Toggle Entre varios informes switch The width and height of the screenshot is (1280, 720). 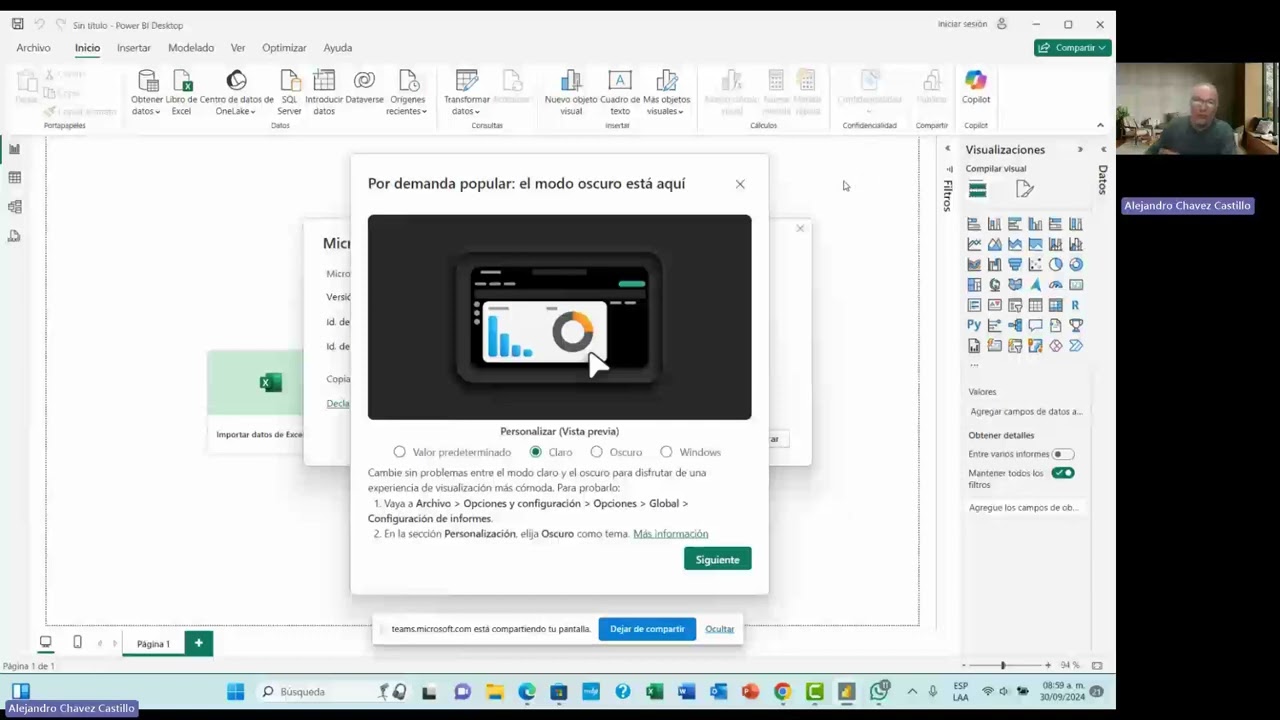click(1062, 454)
